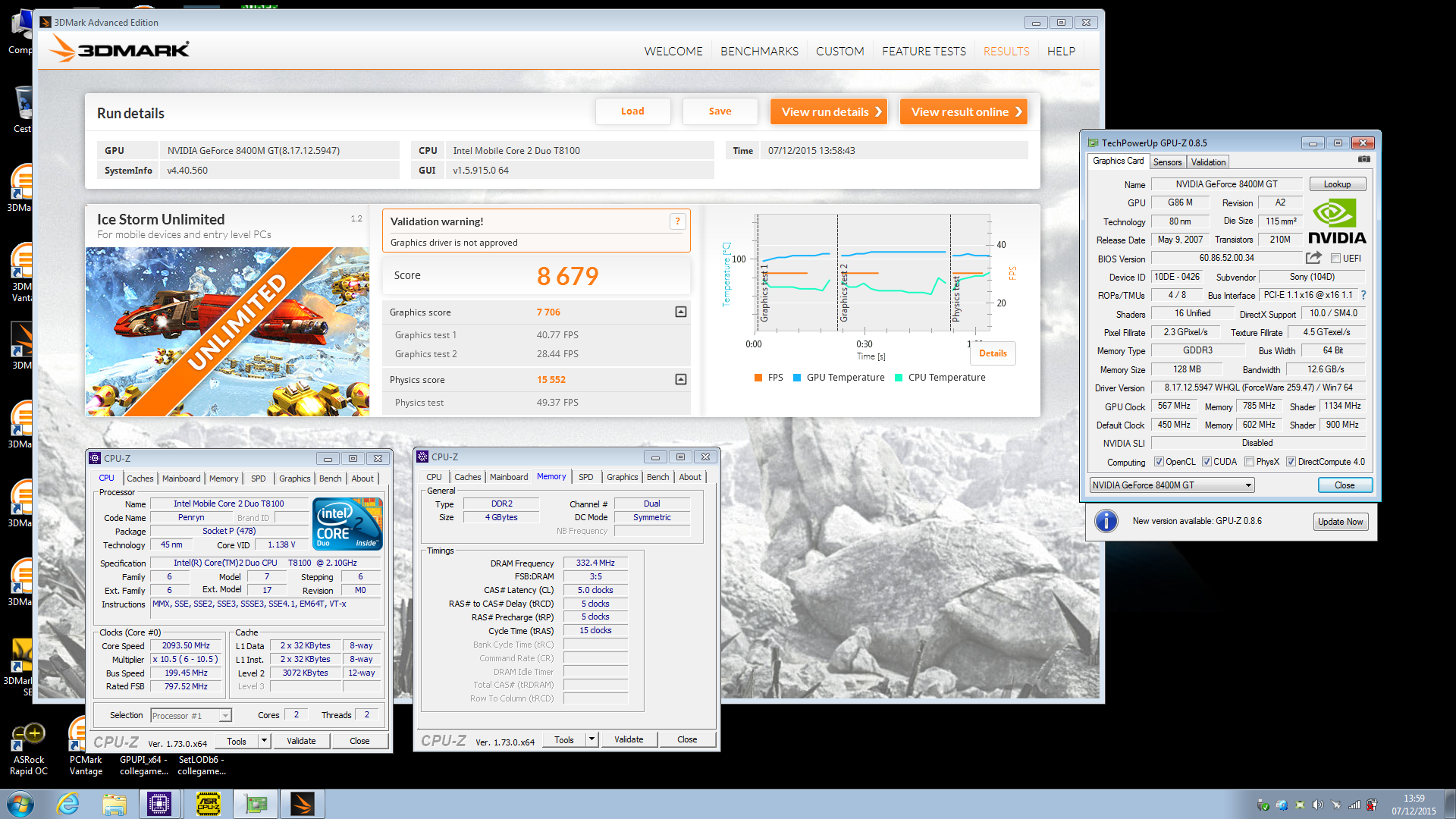Click the left CPU-Z window title icon
Image resolution: width=1456 pixels, height=819 pixels.
[x=95, y=458]
